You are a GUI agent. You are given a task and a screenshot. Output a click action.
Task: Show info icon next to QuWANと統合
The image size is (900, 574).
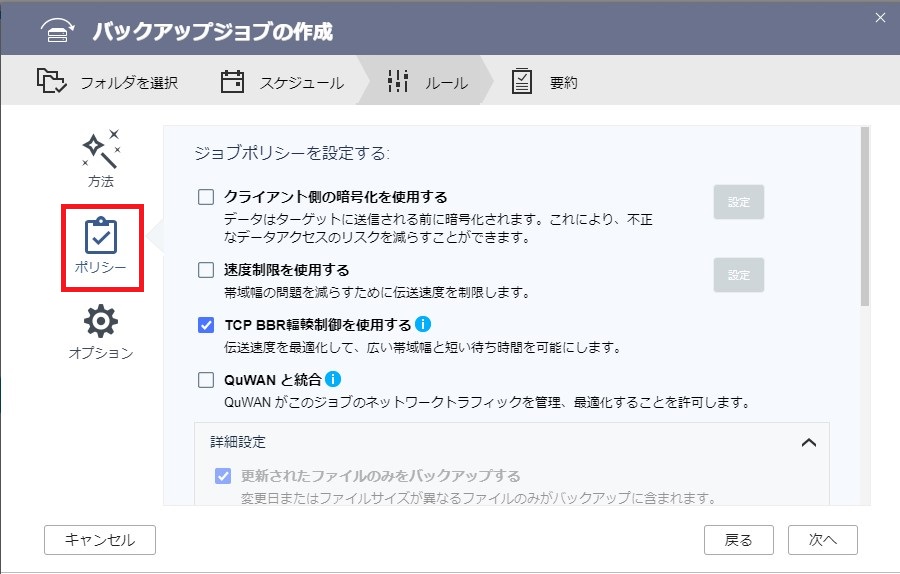pyautogui.click(x=333, y=379)
